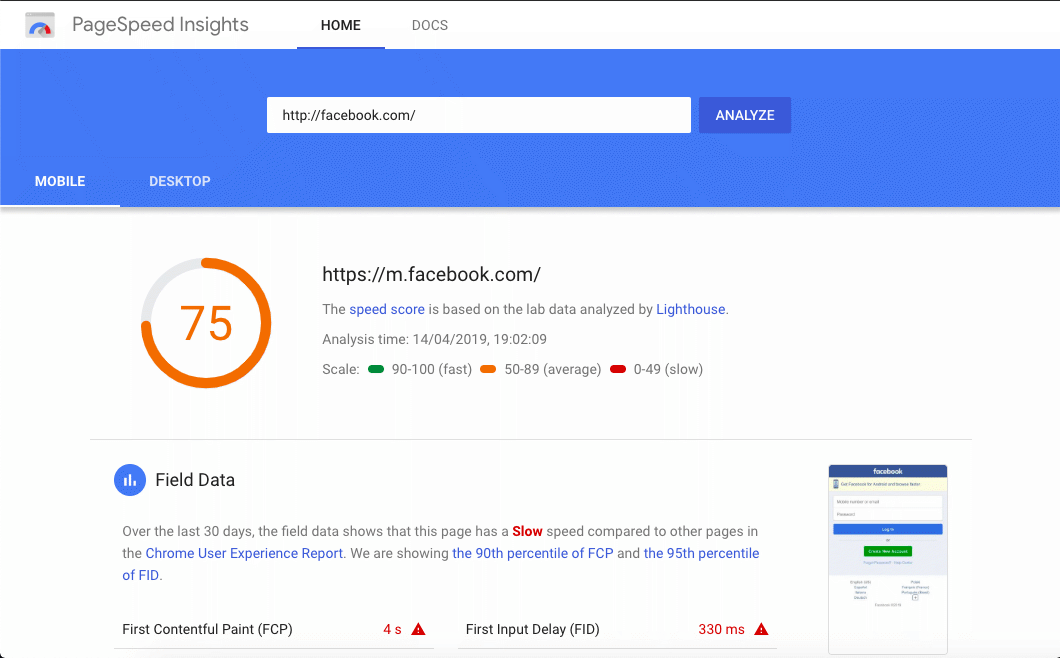Click the red slow scale indicator

pyautogui.click(x=619, y=369)
